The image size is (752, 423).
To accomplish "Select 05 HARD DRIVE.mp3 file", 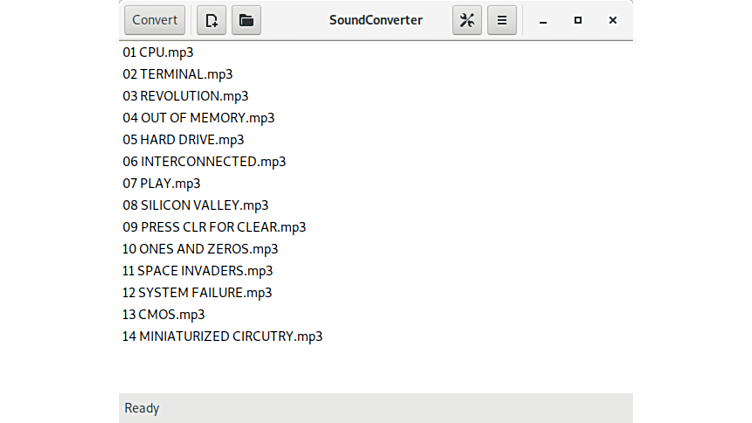I will 183,140.
